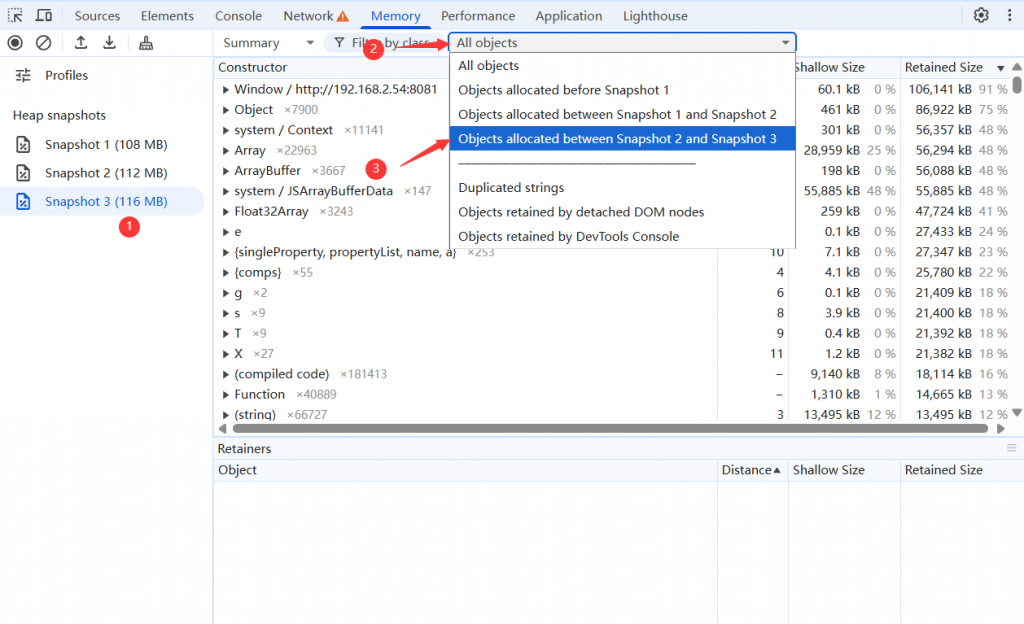Click the load profile upload icon
Viewport: 1024px width, 624px height.
(81, 43)
